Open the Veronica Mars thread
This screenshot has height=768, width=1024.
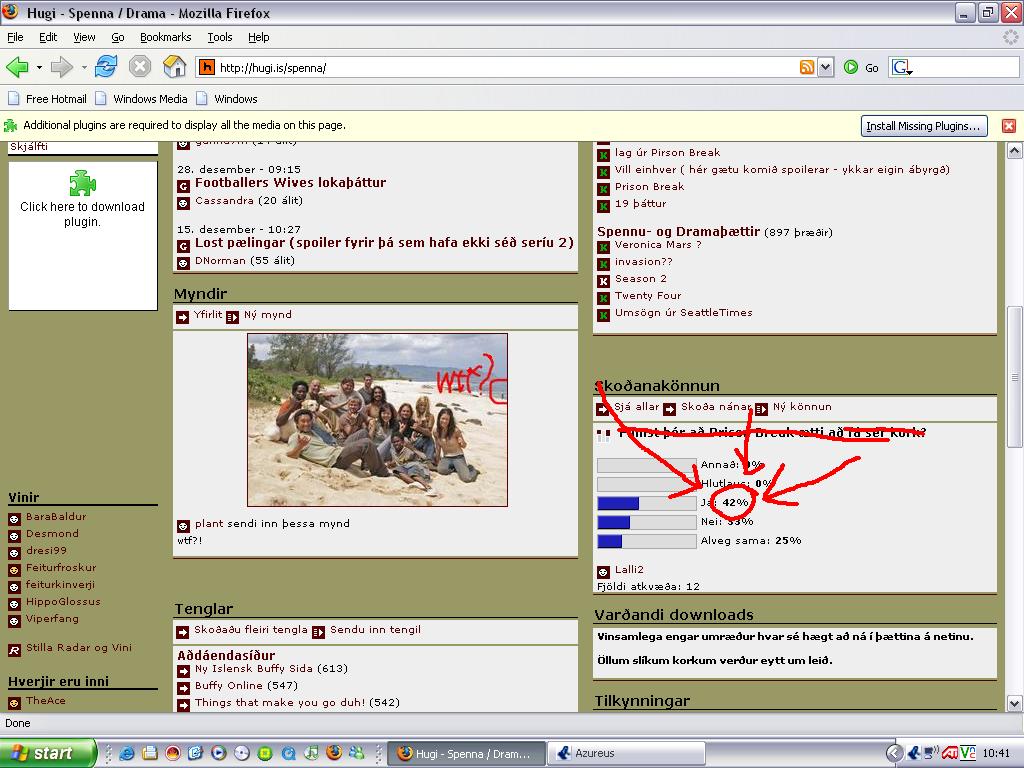click(x=658, y=245)
